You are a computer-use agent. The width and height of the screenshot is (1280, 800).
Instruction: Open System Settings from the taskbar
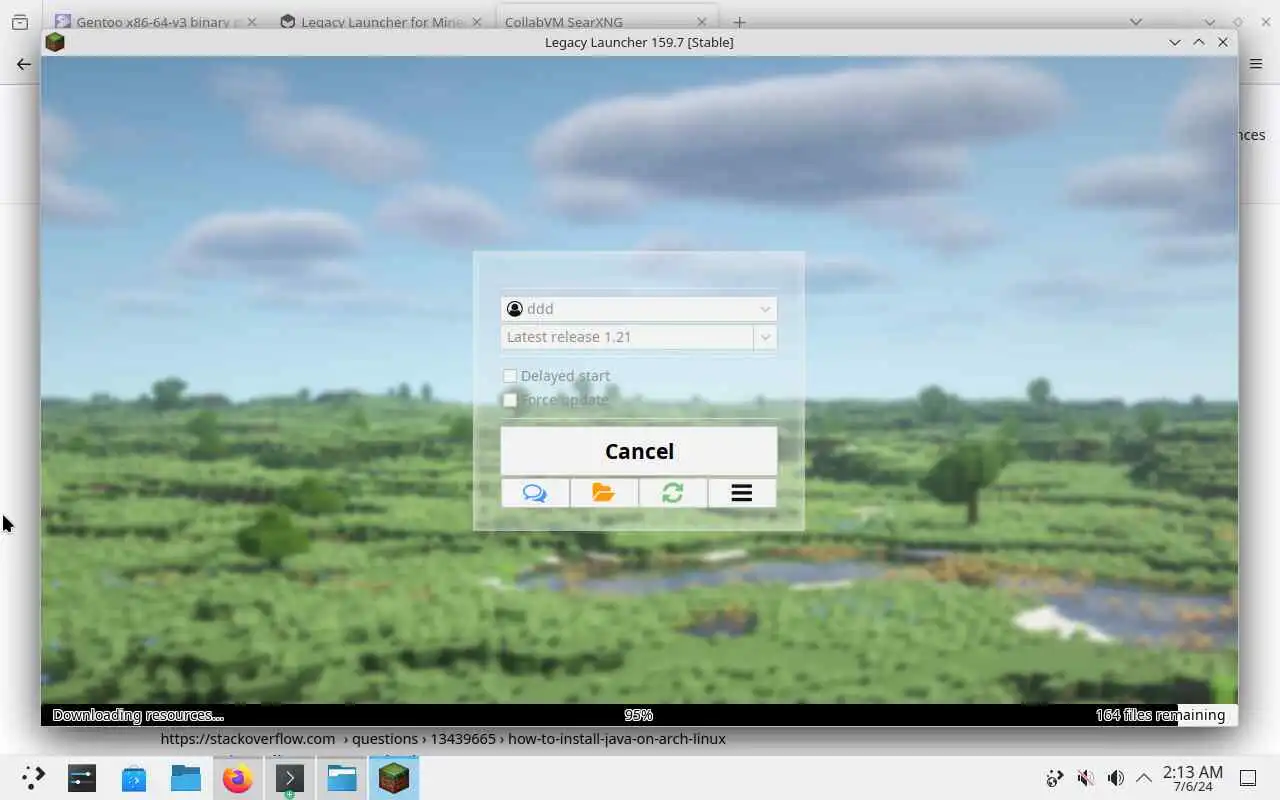[82, 778]
